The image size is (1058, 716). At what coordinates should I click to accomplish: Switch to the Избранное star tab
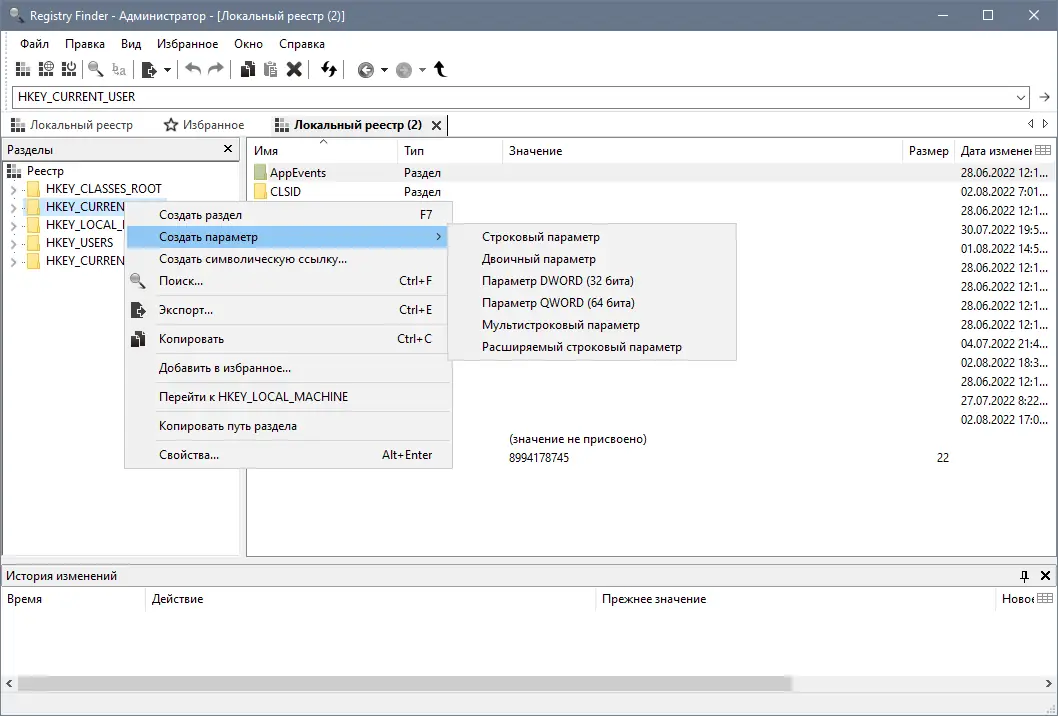tap(204, 125)
